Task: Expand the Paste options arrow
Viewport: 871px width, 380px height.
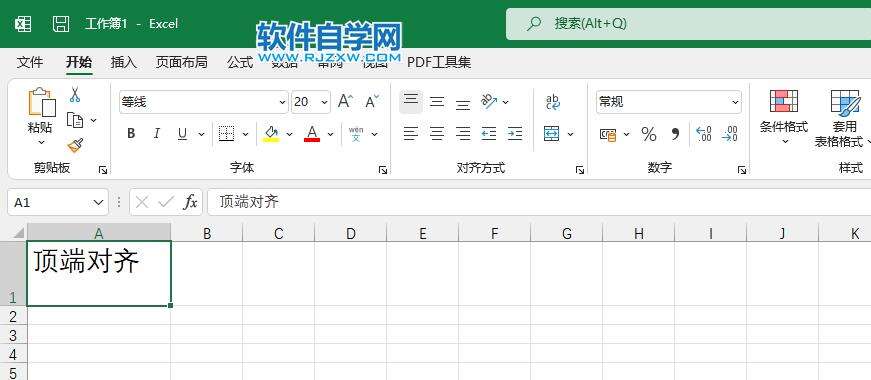Action: (41, 143)
